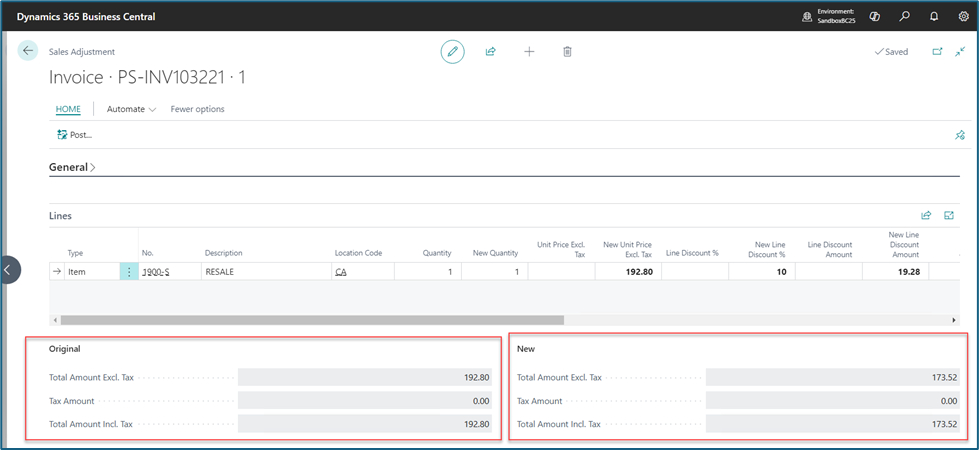Click Line Discount Amount column header
Image resolution: width=979 pixels, height=450 pixels.
coord(830,250)
